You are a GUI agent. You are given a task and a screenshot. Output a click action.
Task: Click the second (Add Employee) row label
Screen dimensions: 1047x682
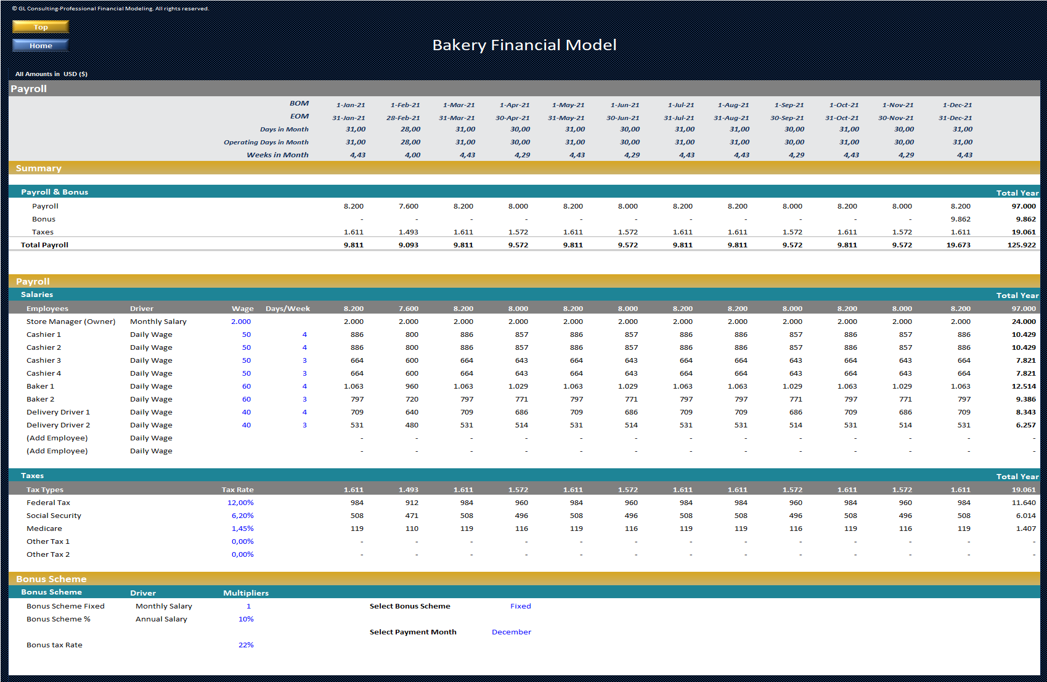pos(57,451)
